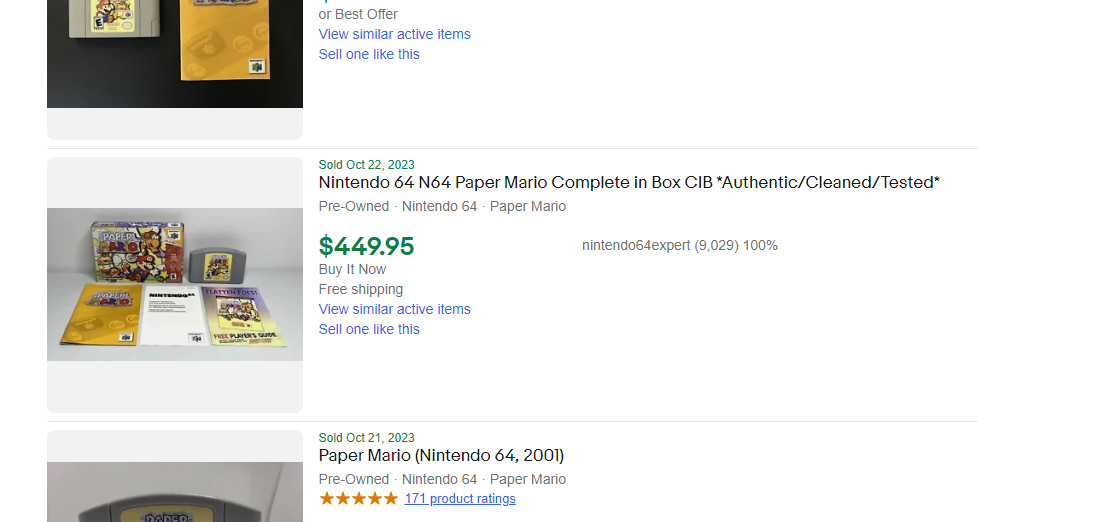Open the cartridge and manual photo in top listing

175,53
